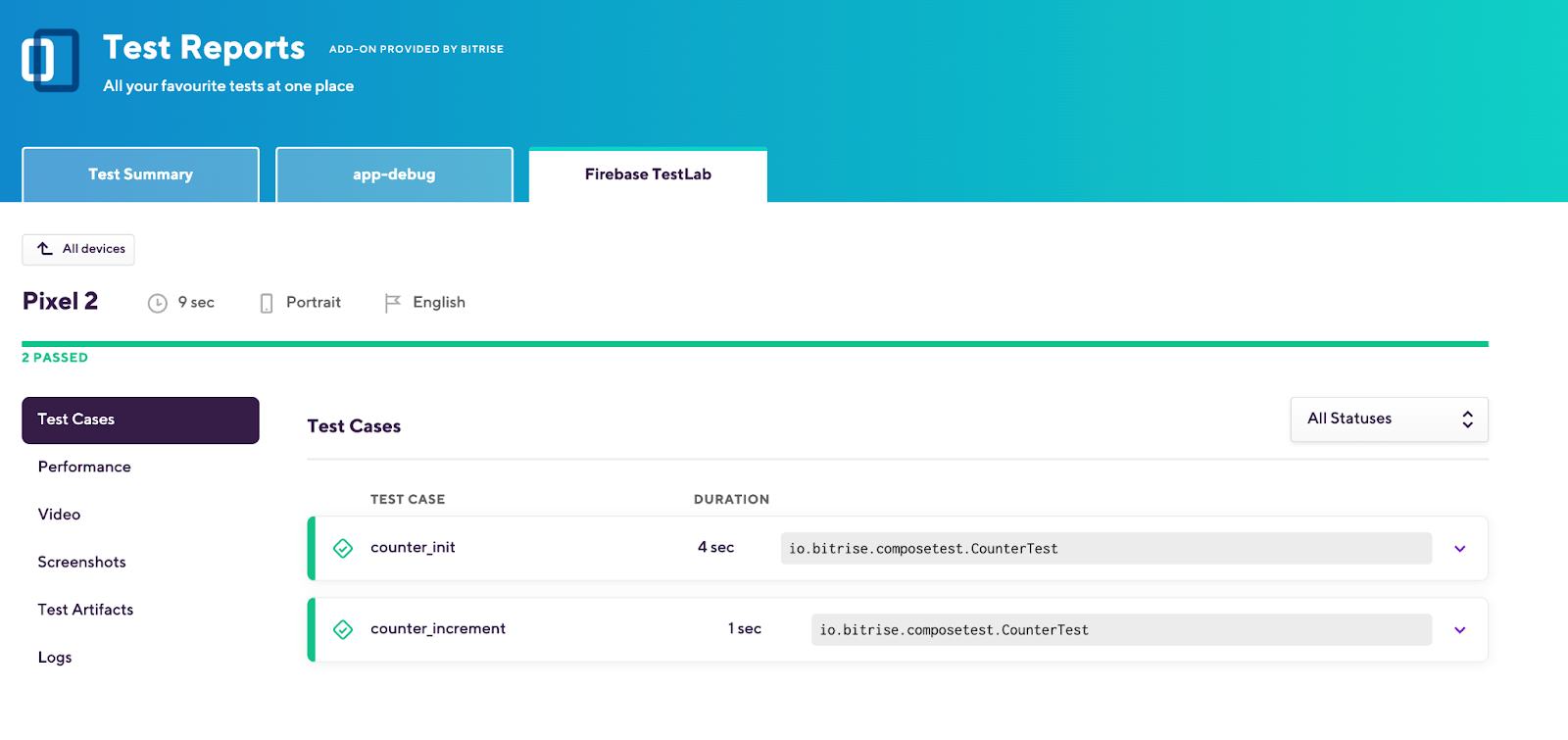Click the back arrow icon in All devices
The height and width of the screenshot is (740, 1568).
45,249
